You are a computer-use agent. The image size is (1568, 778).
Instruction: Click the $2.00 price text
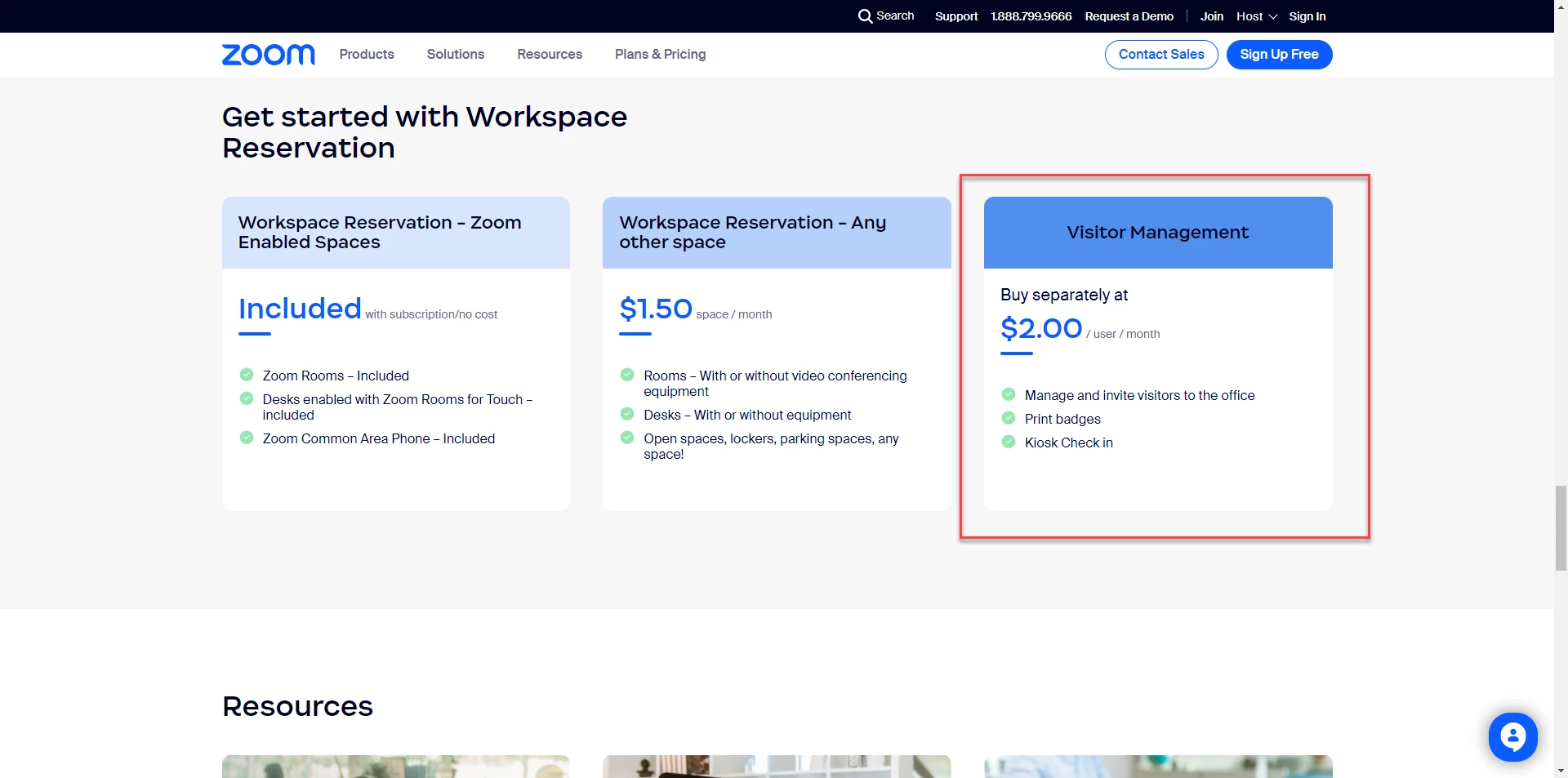1041,328
